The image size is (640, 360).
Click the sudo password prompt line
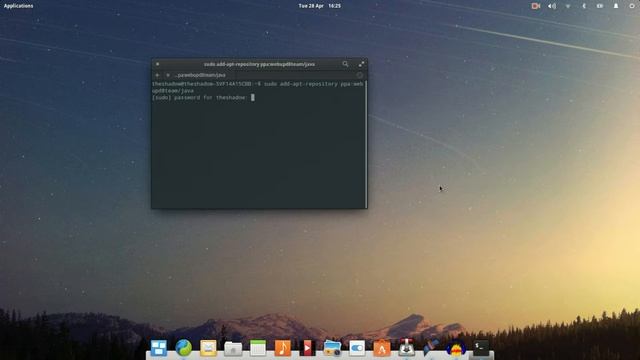pyautogui.click(x=203, y=98)
